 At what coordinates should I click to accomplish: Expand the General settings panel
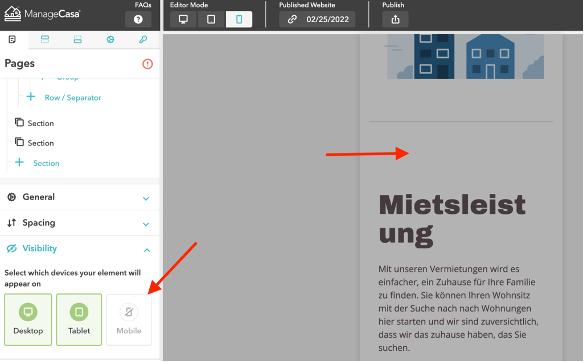(79, 197)
